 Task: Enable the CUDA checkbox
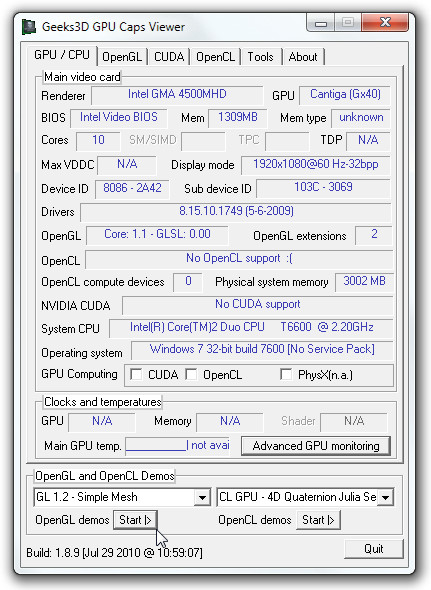(x=136, y=374)
